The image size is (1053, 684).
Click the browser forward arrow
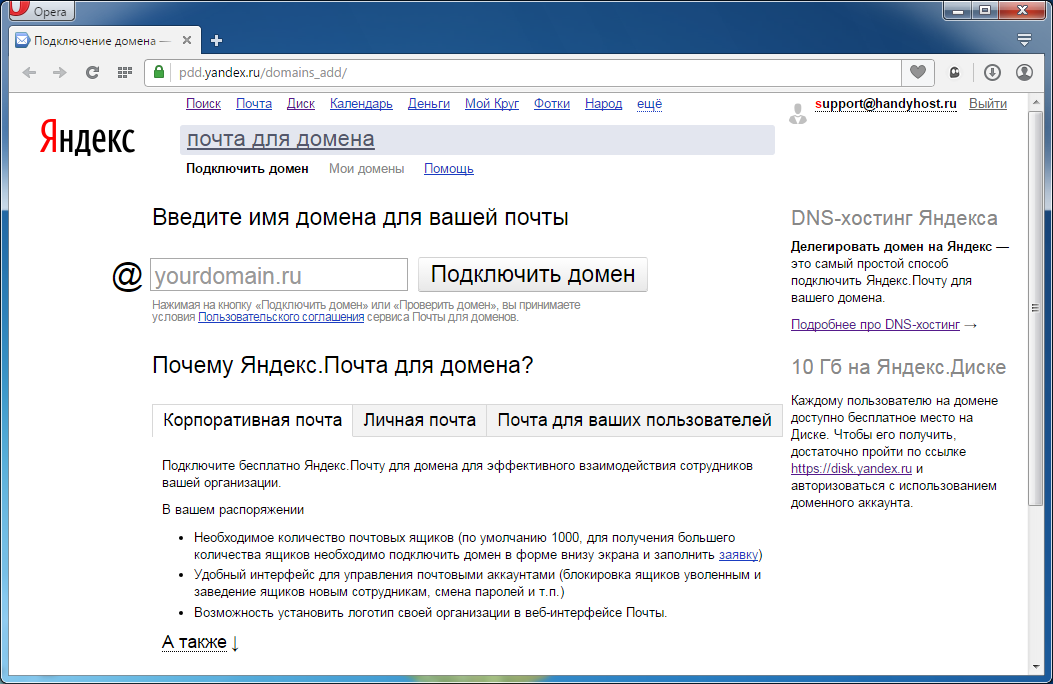pos(60,72)
